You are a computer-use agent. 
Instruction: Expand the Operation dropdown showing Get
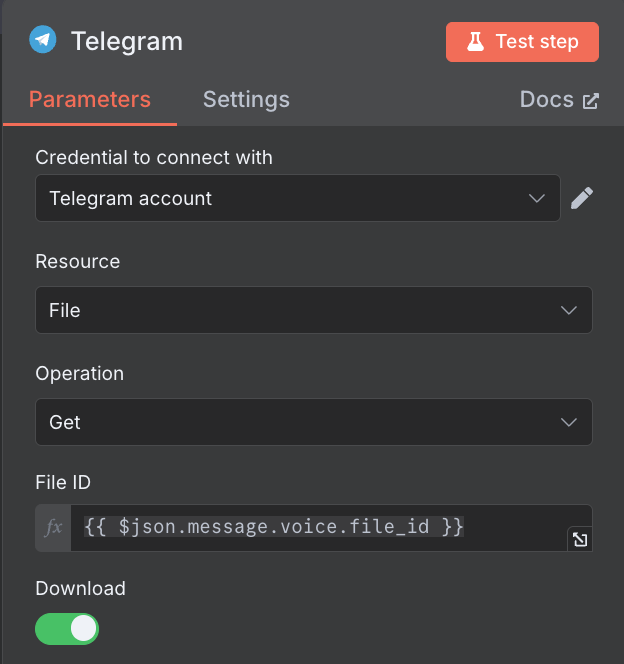[314, 422]
